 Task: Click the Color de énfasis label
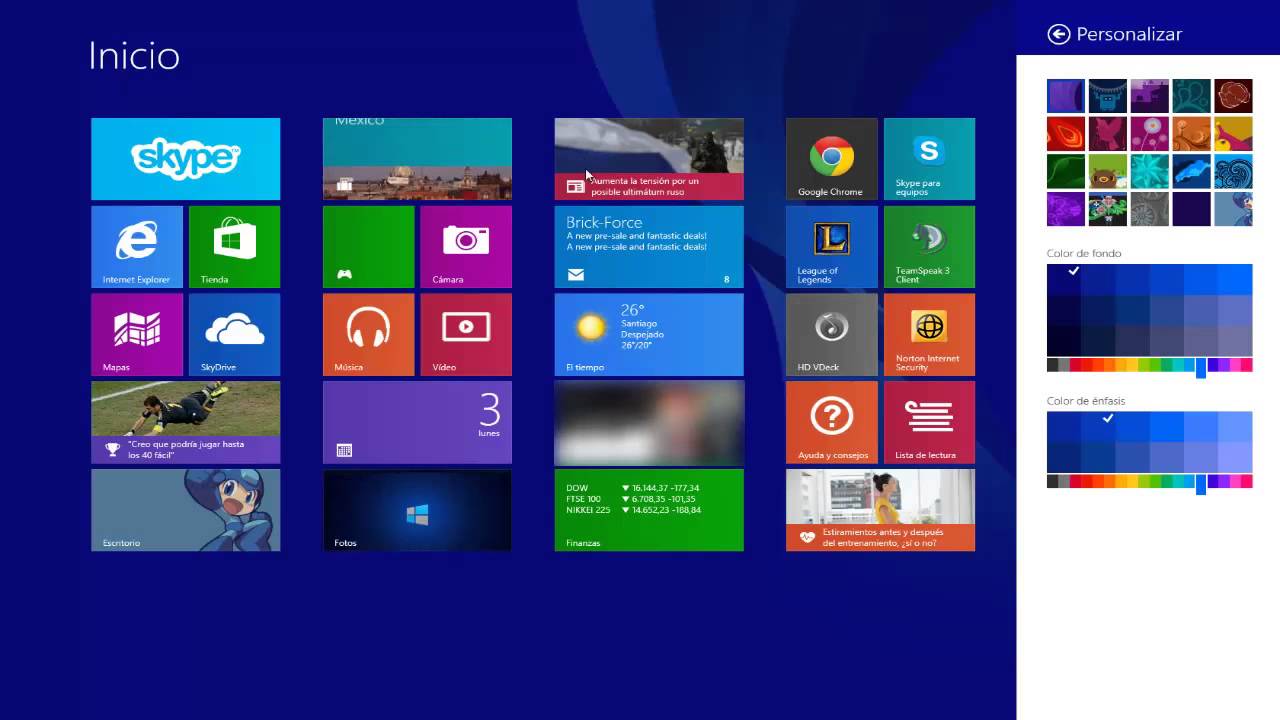[x=1086, y=401]
